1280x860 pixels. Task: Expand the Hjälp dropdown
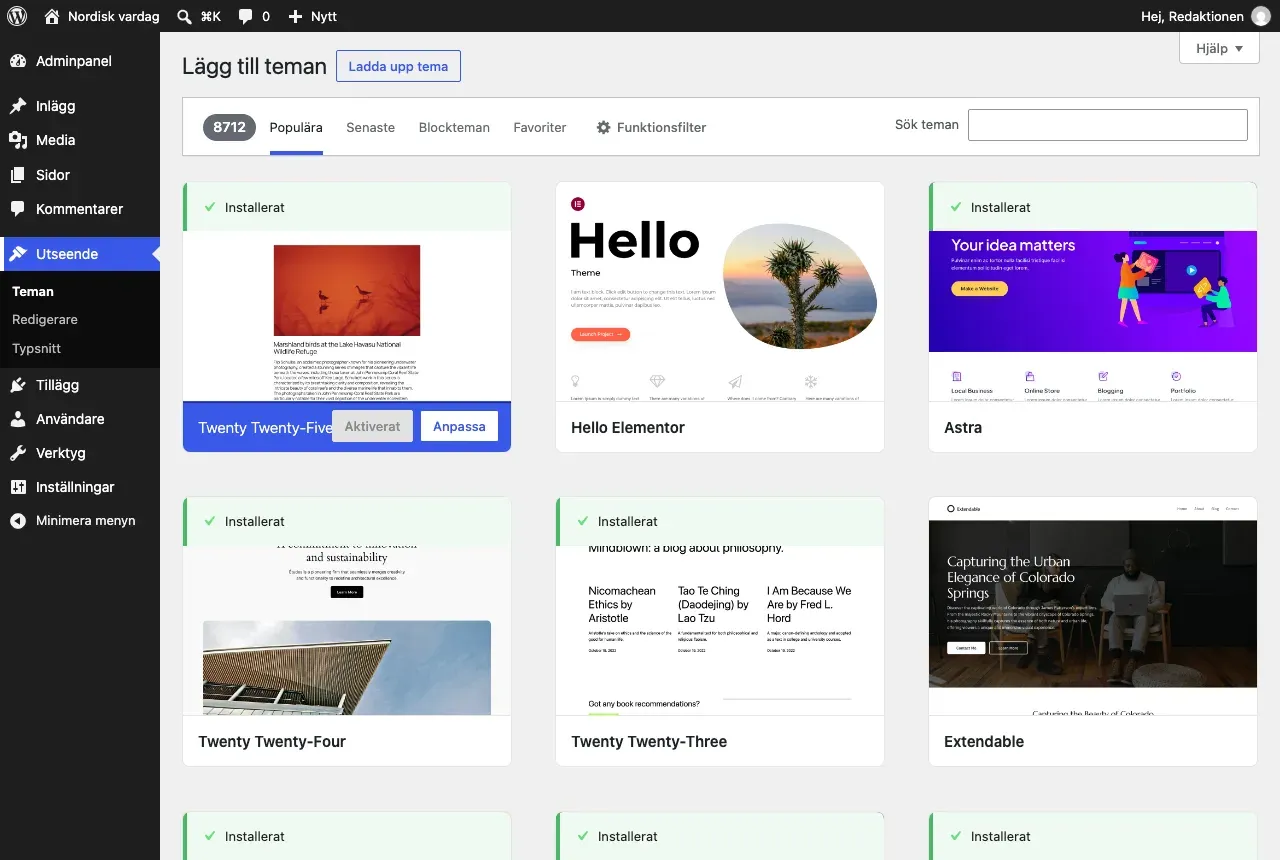pos(1219,48)
